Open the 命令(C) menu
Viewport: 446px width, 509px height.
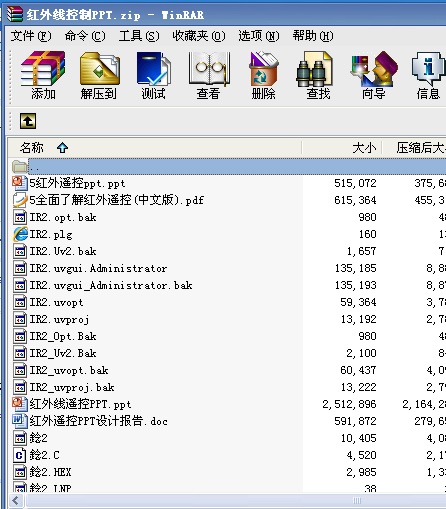pos(85,36)
